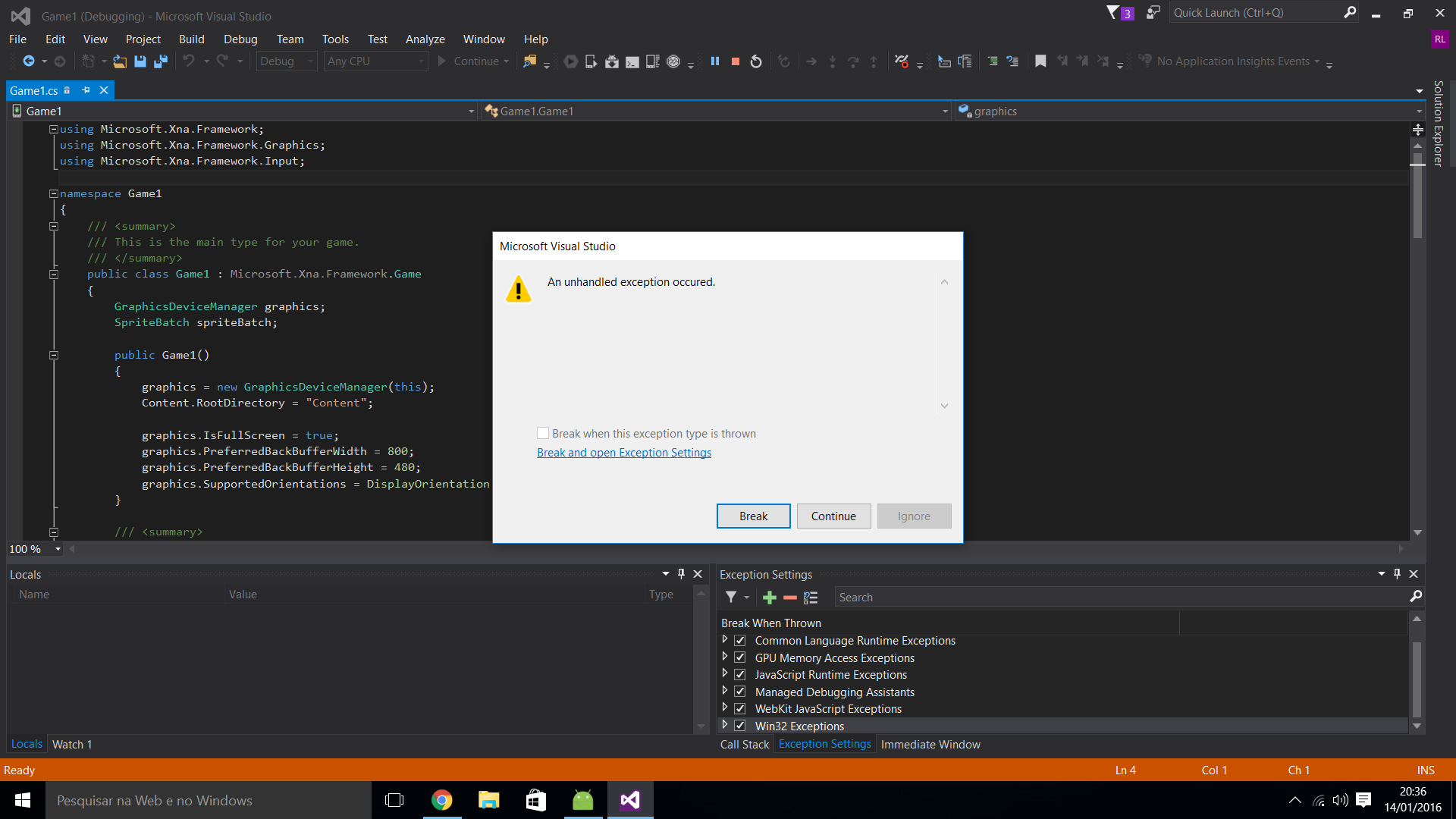The image size is (1456, 819).
Task: Pin the Exception Settings panel
Action: point(1397,574)
